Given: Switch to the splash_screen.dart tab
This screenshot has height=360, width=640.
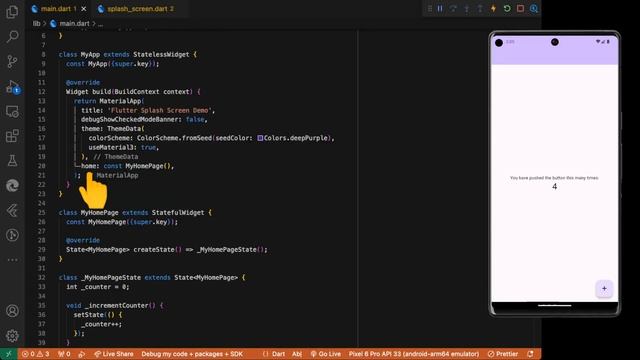Looking at the screenshot, I should tap(137, 9).
